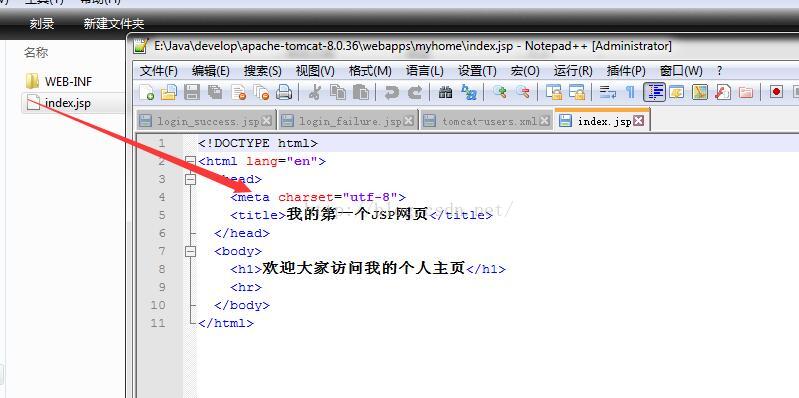Screen dimensions: 799x398
Task: Open the 搜索(S) menu
Action: tap(262, 71)
